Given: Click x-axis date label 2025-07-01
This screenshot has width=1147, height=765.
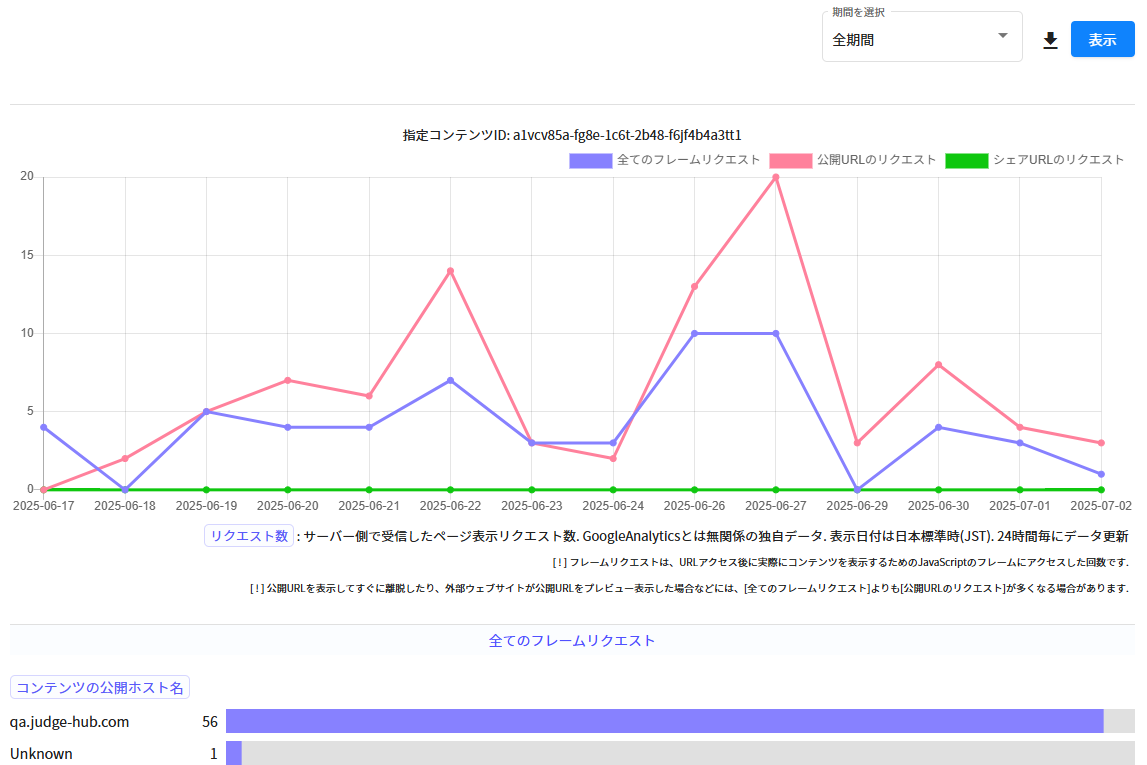Looking at the screenshot, I should coord(1020,506).
